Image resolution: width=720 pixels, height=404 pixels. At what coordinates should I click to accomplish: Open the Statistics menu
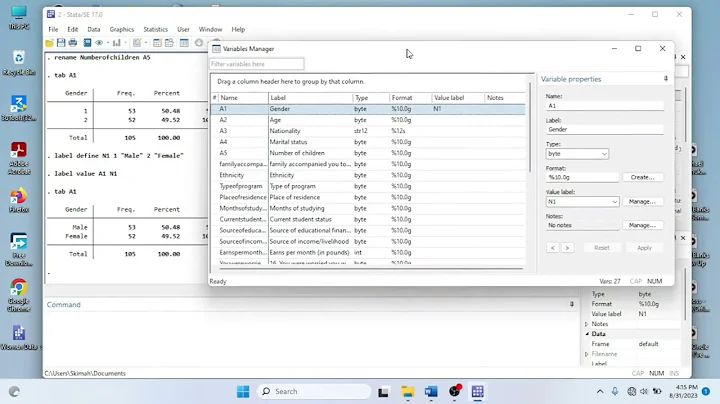[x=156, y=29]
